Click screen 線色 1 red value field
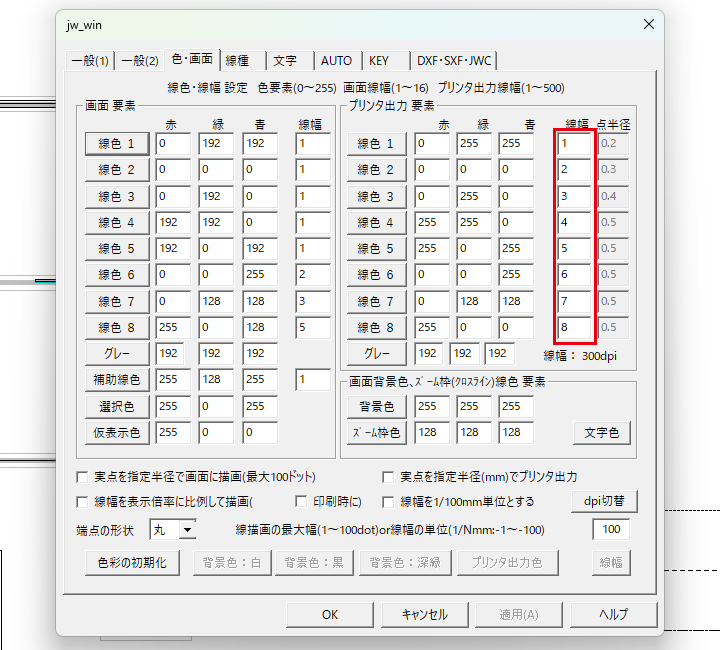 [x=173, y=144]
